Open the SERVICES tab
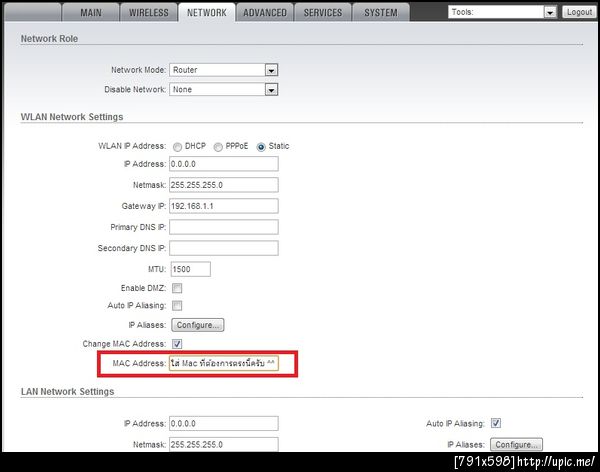 [x=323, y=13]
